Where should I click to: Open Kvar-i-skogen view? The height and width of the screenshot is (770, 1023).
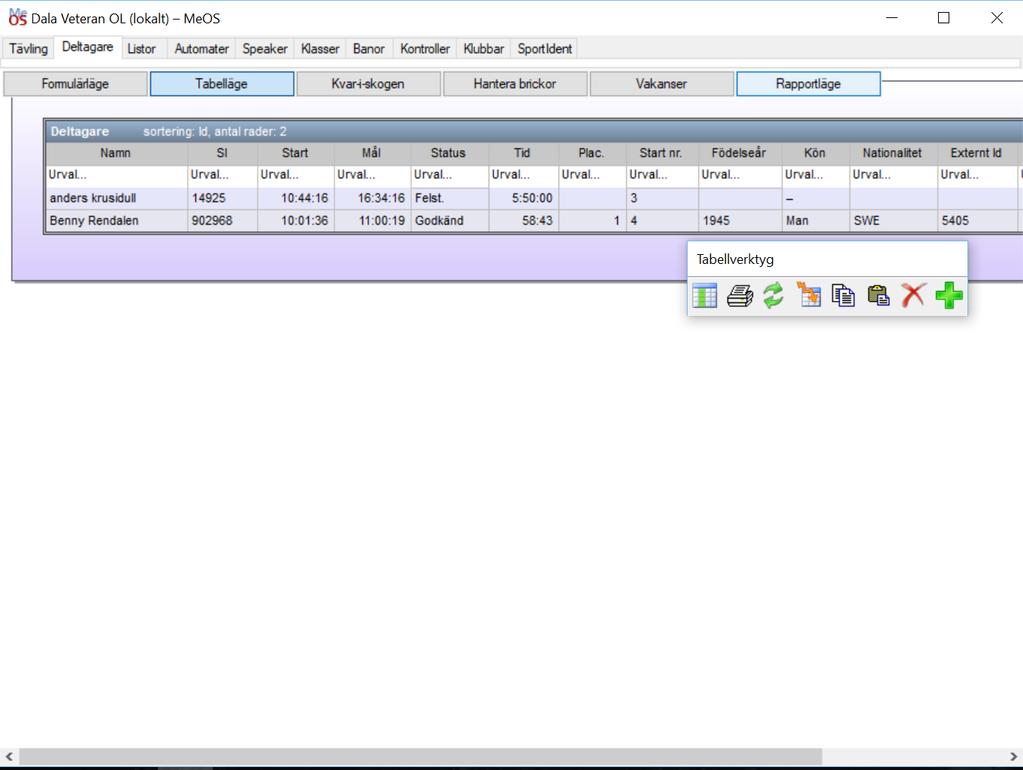pyautogui.click(x=369, y=84)
